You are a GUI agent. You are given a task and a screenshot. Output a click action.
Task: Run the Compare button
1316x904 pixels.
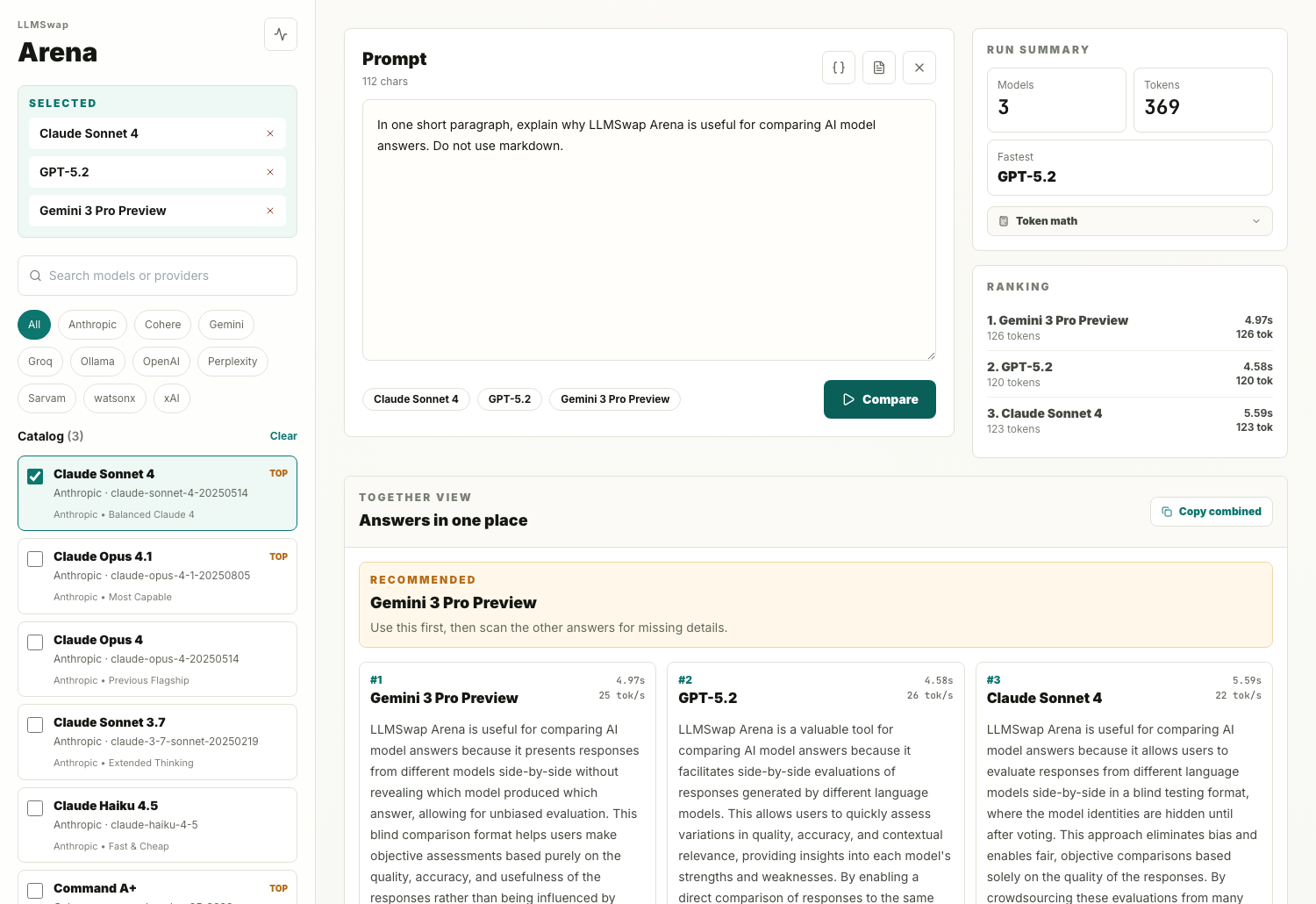tap(880, 399)
